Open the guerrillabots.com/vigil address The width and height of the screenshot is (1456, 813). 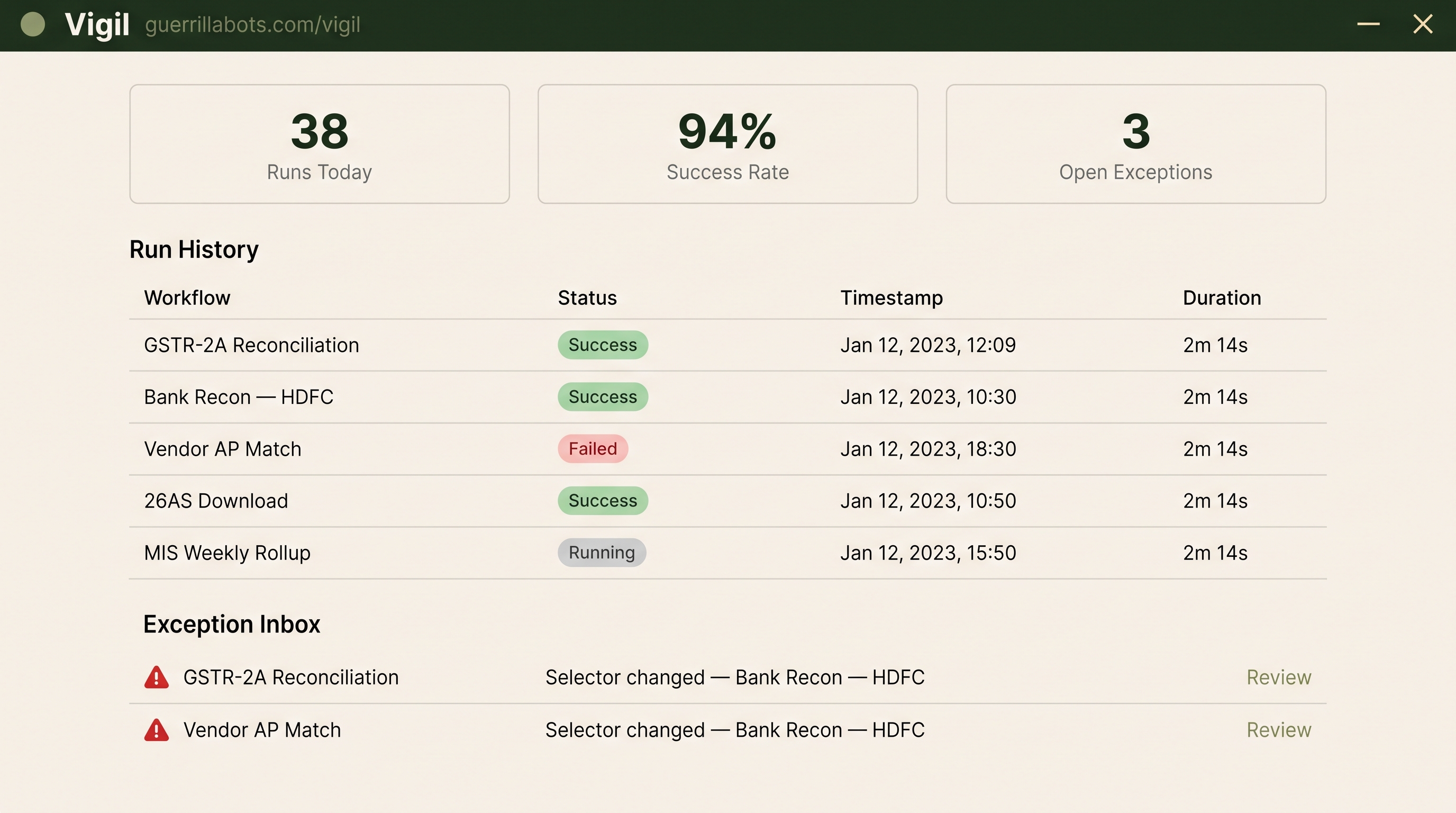point(253,25)
